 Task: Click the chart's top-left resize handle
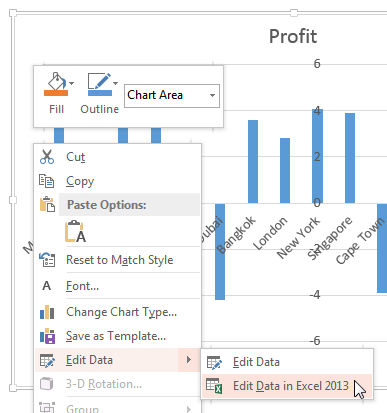pyautogui.click(x=13, y=13)
